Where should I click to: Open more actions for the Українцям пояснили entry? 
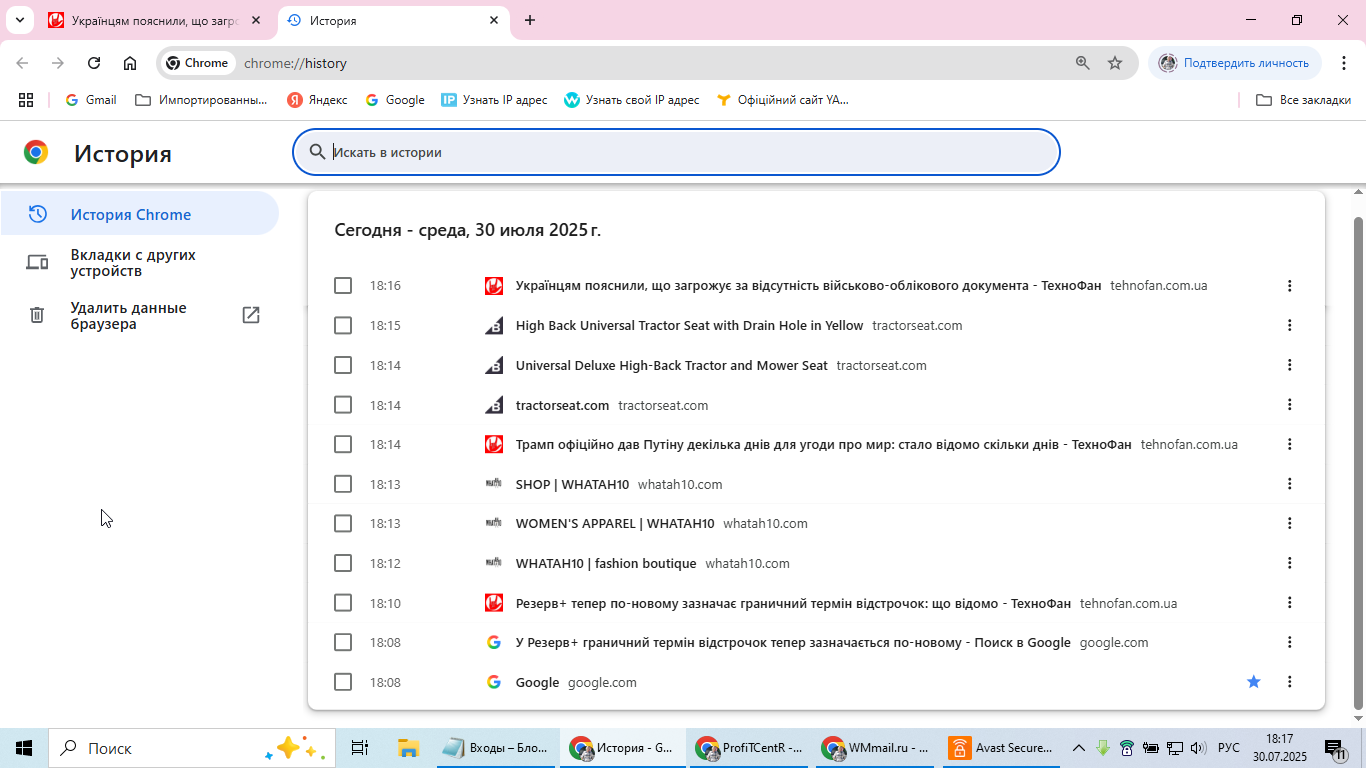pyautogui.click(x=1289, y=286)
